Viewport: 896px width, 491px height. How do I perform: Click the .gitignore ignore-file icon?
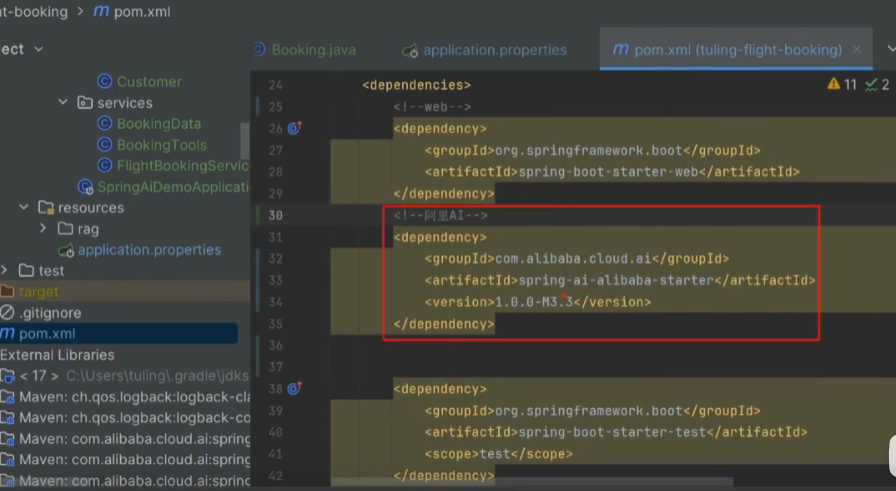point(7,312)
